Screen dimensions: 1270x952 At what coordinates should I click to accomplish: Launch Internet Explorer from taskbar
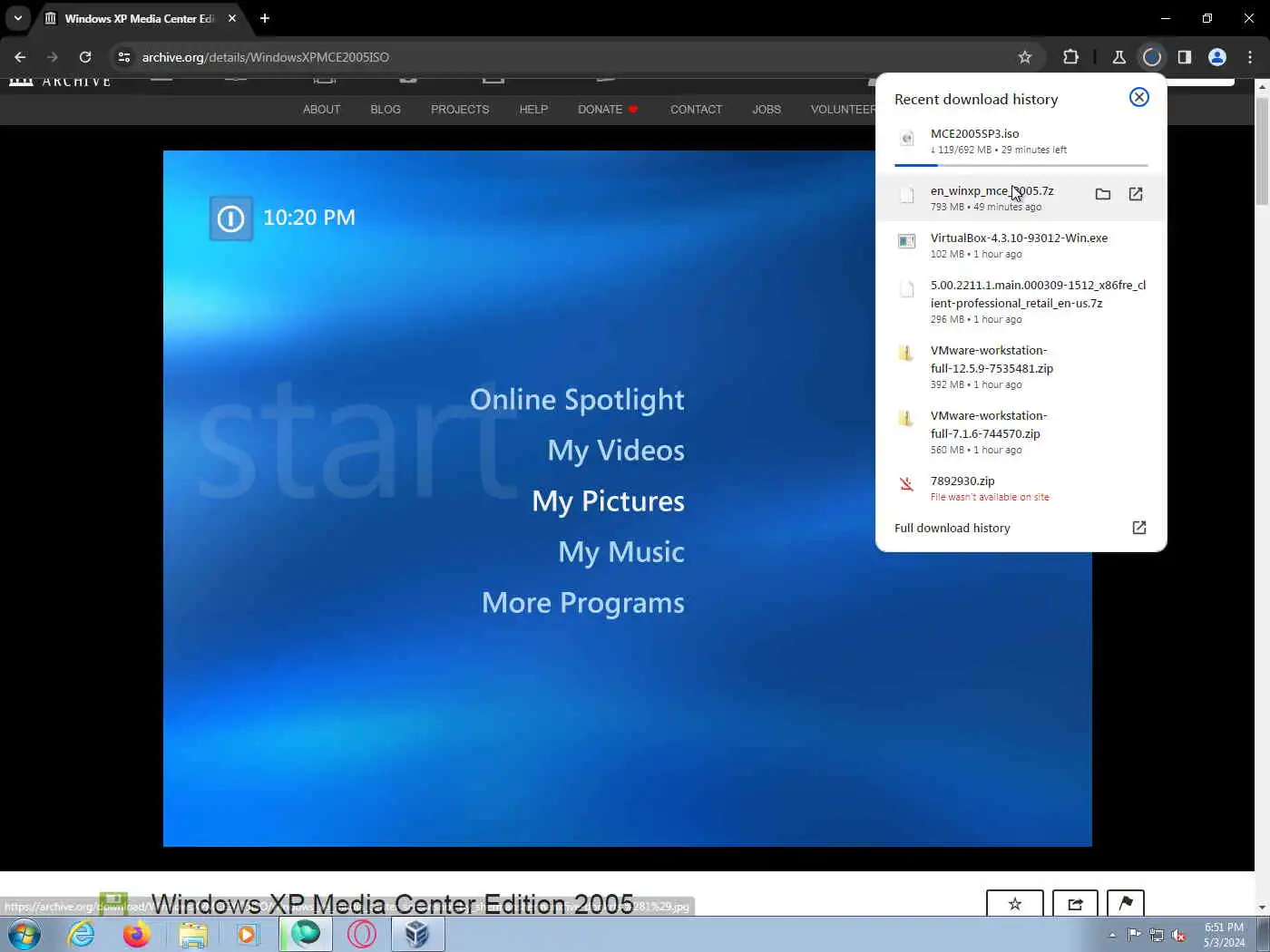pos(82,934)
